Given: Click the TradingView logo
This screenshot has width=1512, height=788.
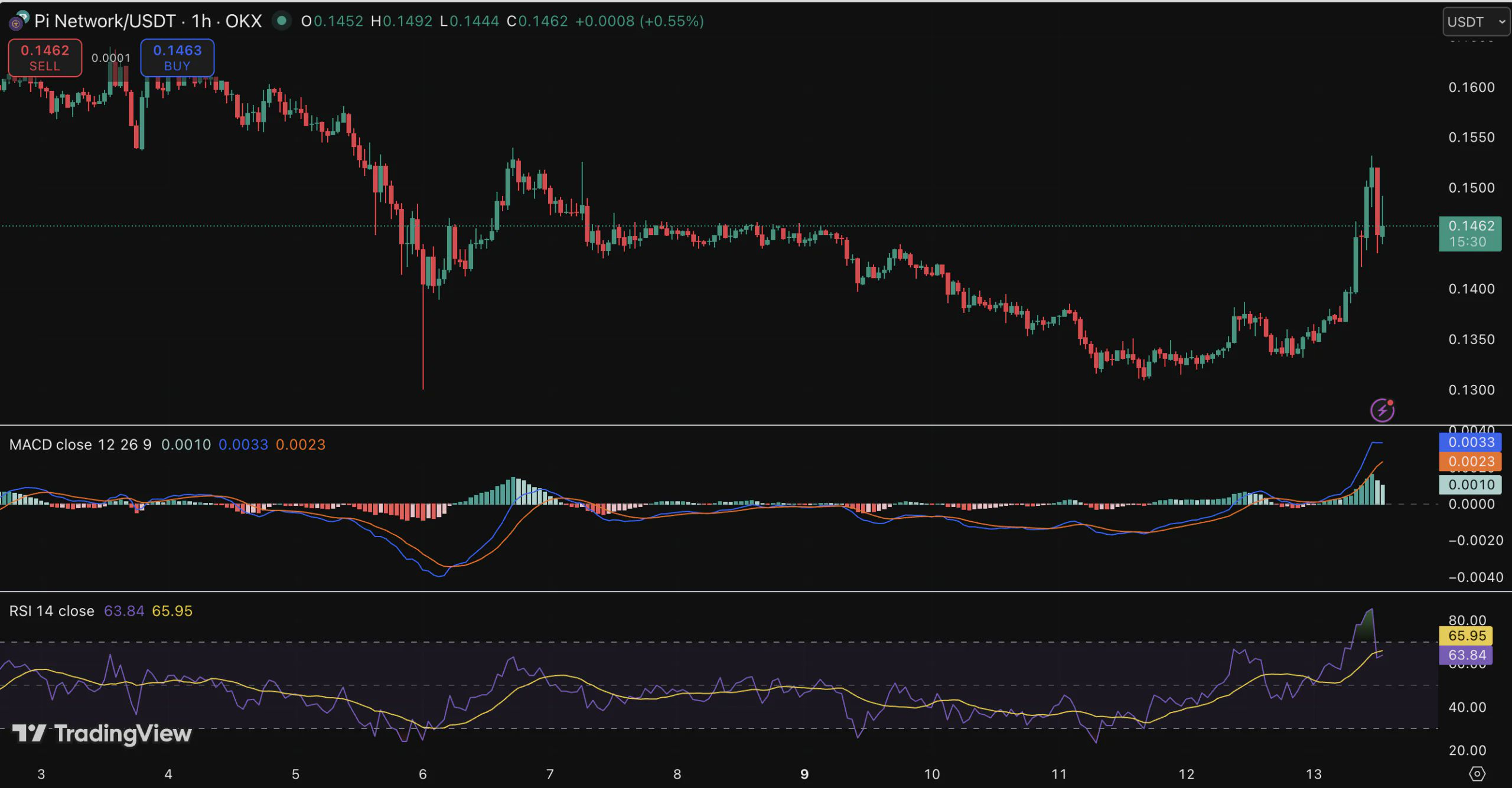Looking at the screenshot, I should [x=102, y=734].
